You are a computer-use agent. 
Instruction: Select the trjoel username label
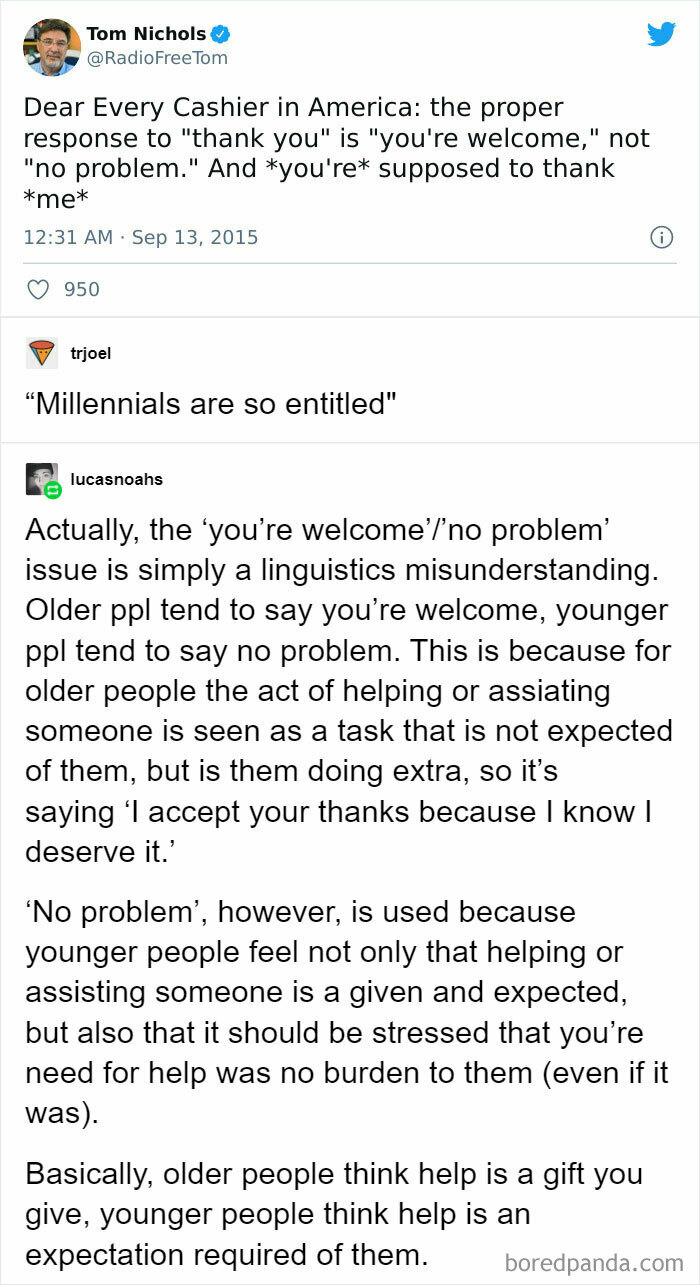90,353
